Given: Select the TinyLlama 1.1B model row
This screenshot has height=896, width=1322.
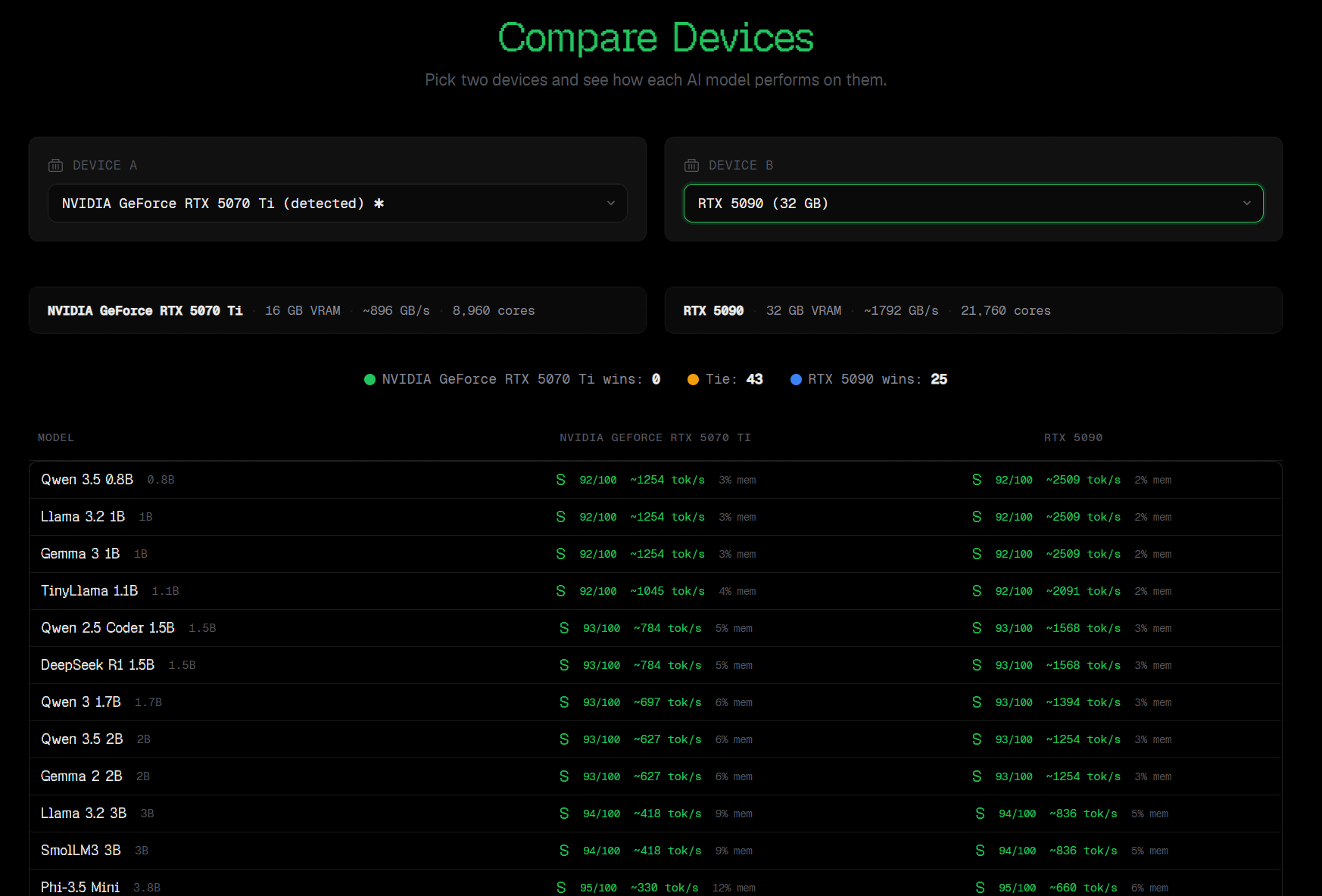Looking at the screenshot, I should [89, 591].
